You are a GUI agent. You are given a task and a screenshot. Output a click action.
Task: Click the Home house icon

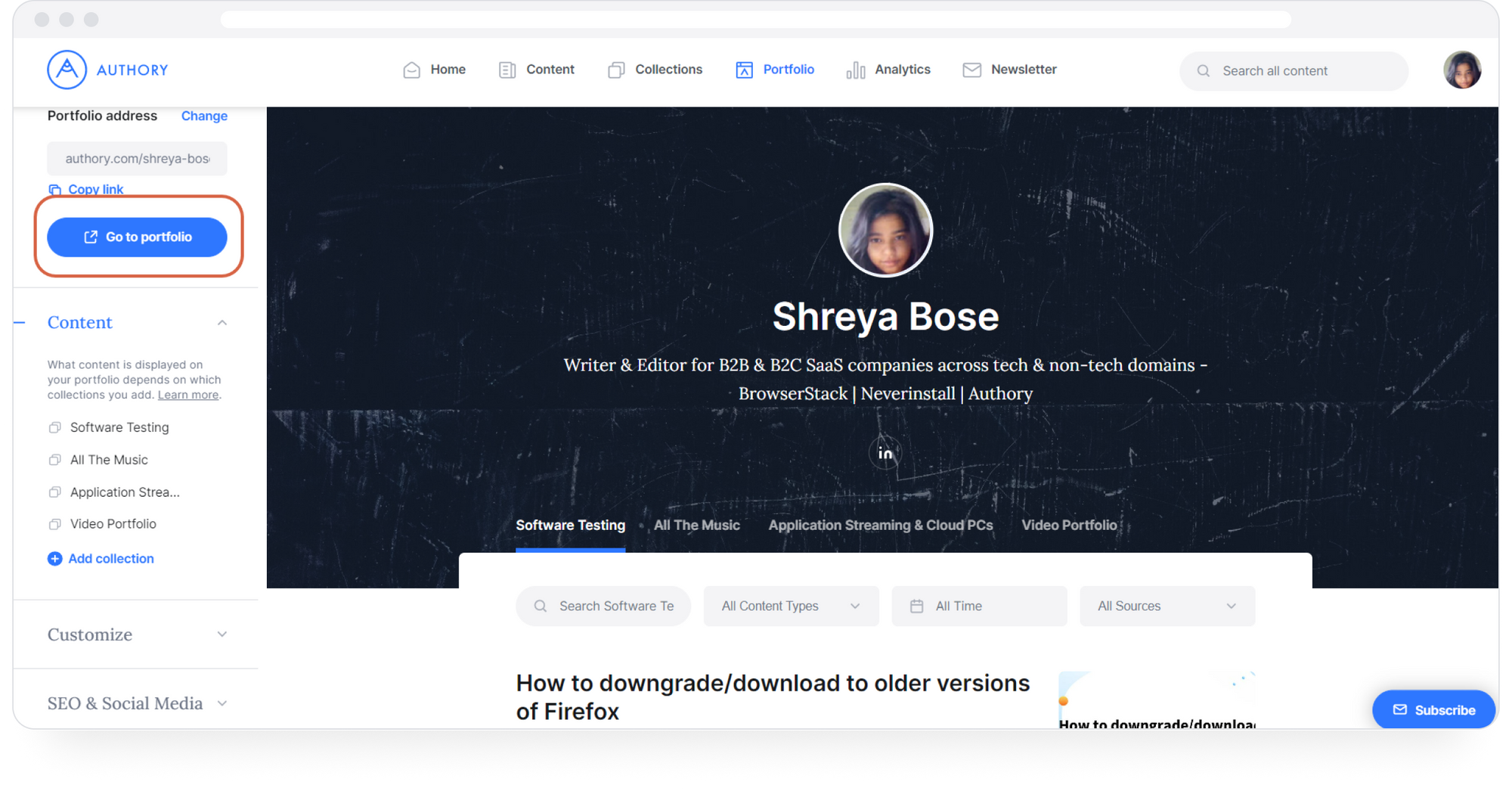click(x=412, y=70)
